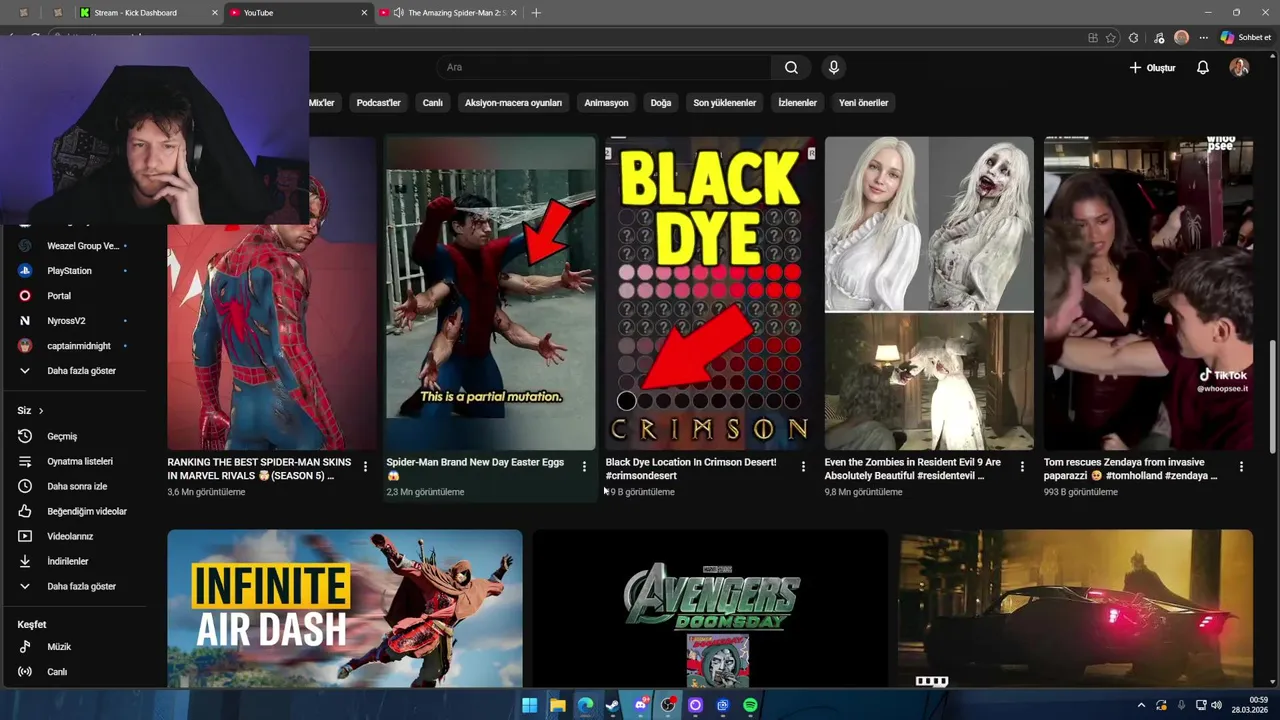Select the Mix'ler filter chip
Viewport: 1280px width, 720px height.
(x=322, y=103)
